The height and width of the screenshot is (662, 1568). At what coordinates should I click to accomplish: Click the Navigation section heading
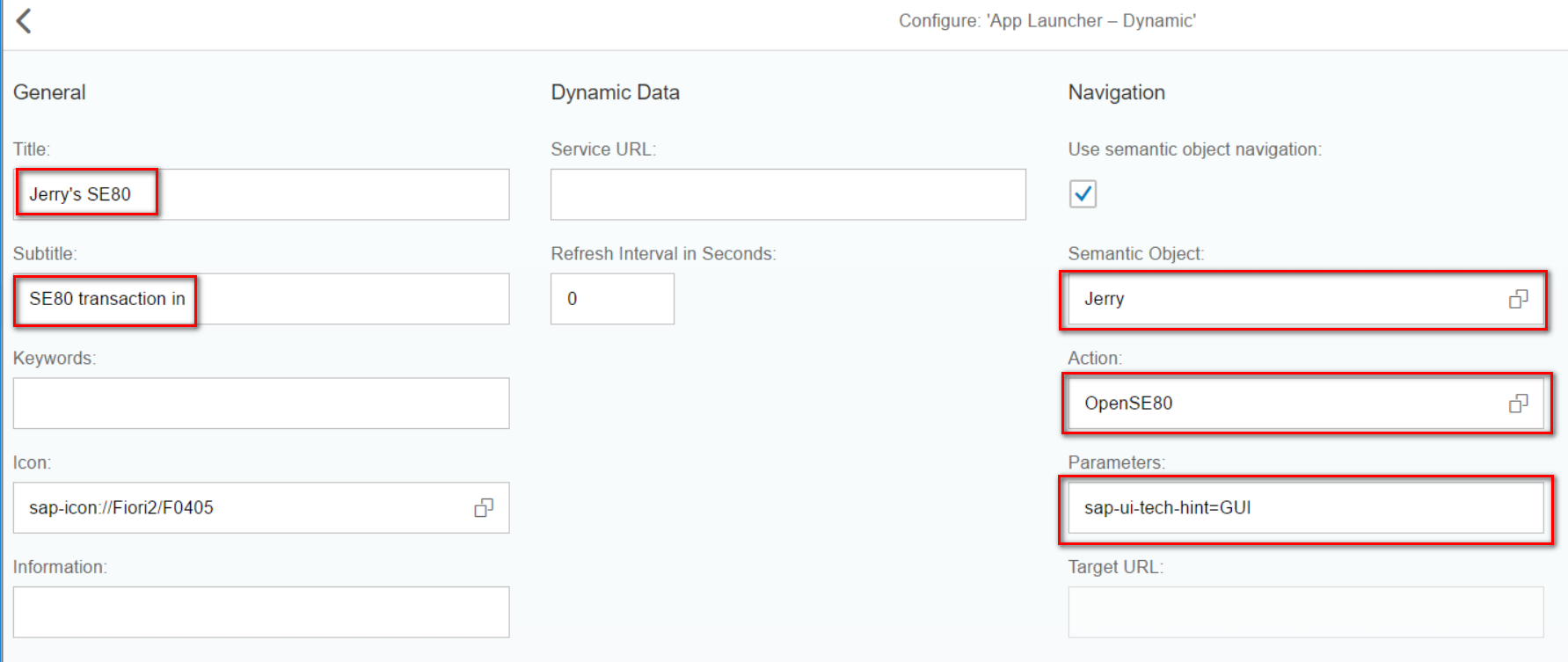(x=1116, y=92)
